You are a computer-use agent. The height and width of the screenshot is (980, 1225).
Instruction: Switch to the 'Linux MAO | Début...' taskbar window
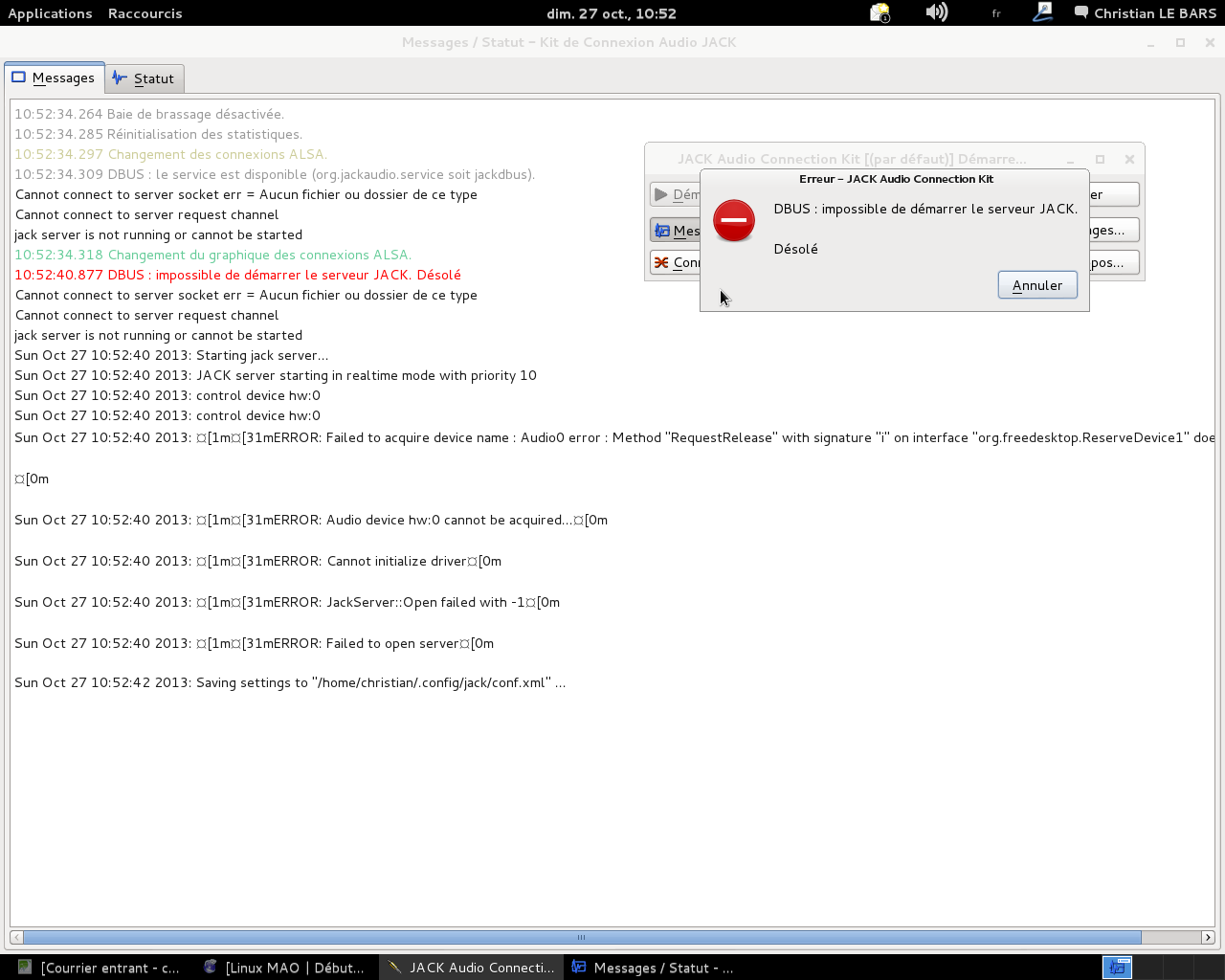[x=285, y=968]
